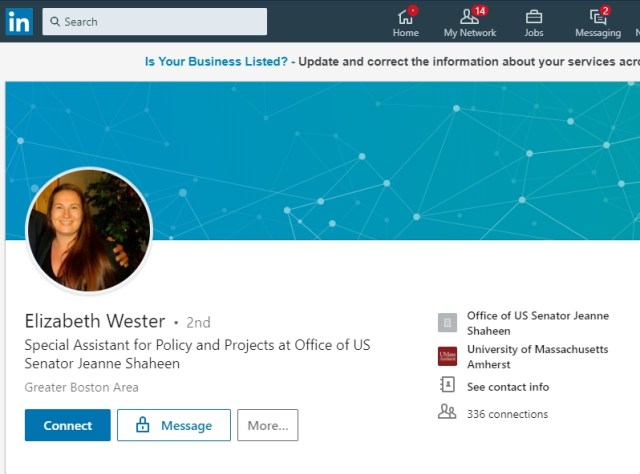Select the Messaging nav label
This screenshot has height=474, width=640.
(598, 33)
